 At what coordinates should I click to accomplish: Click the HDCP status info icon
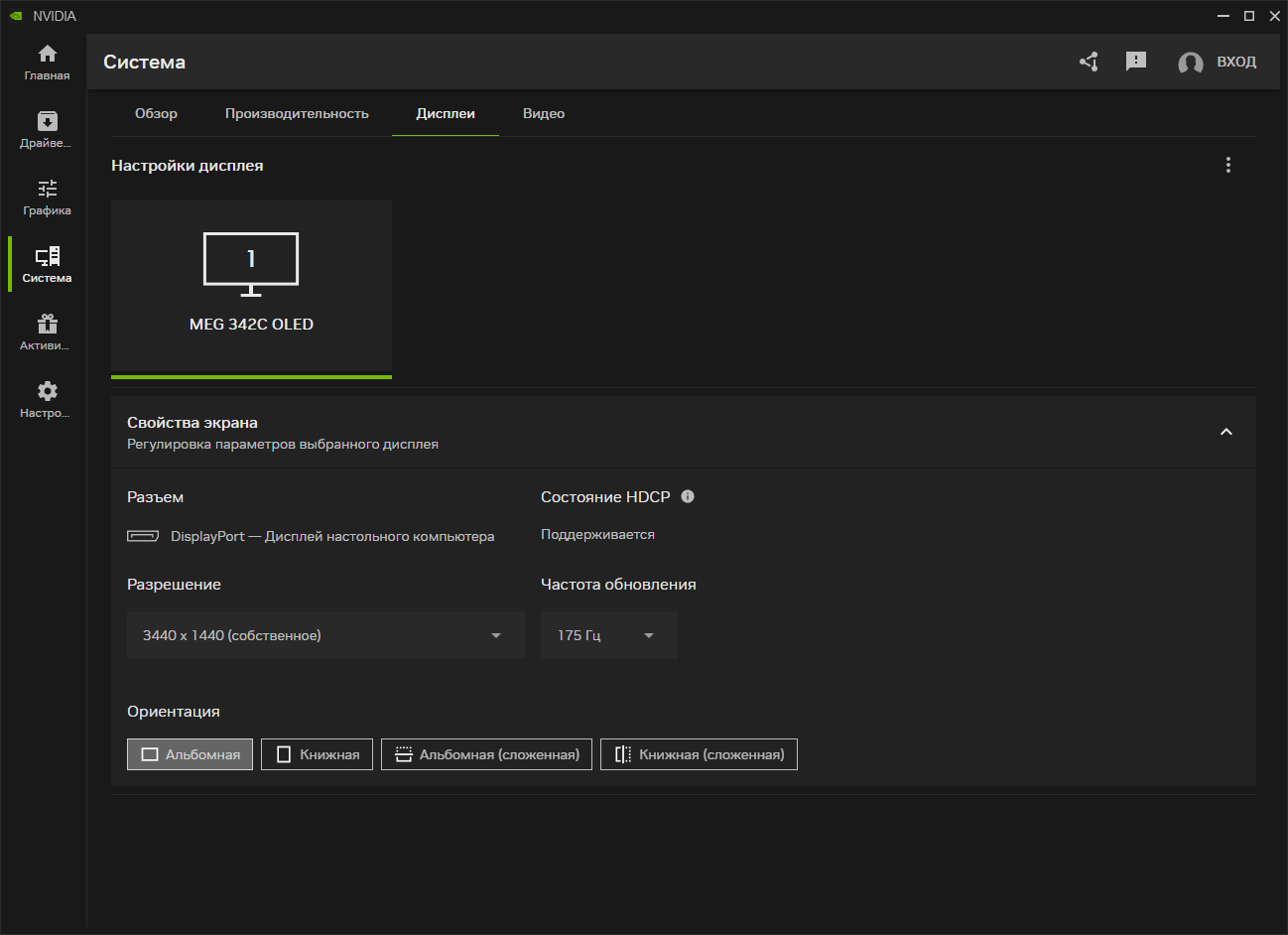click(688, 496)
